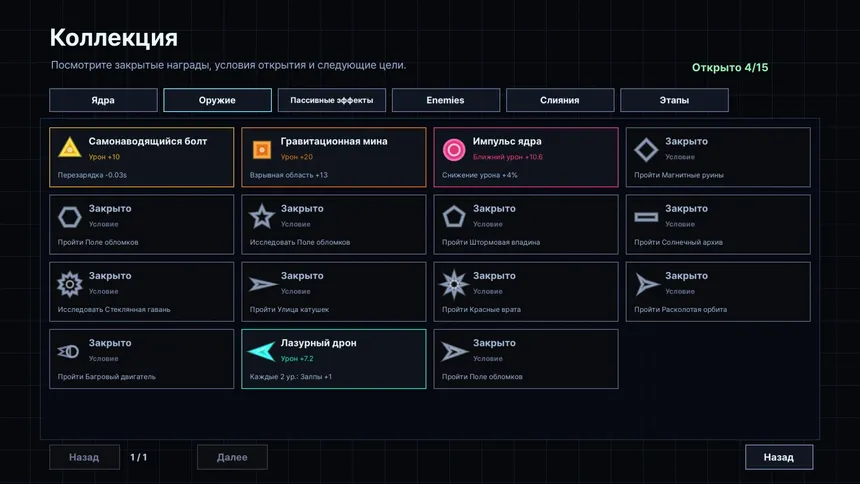Click the arrow icon for Улица катушек

263,284
